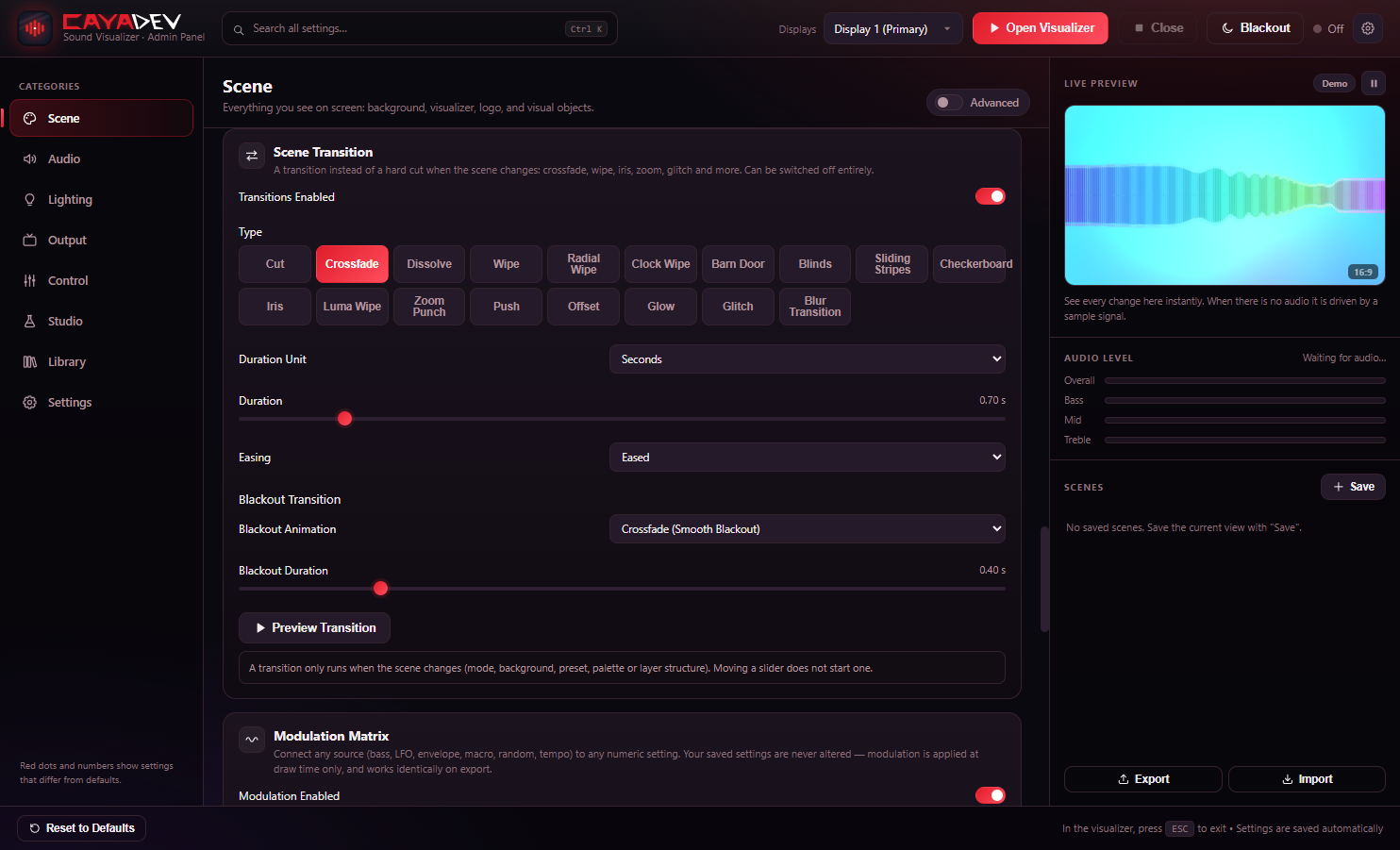Export the settings
The image size is (1400, 850).
pyautogui.click(x=1143, y=779)
